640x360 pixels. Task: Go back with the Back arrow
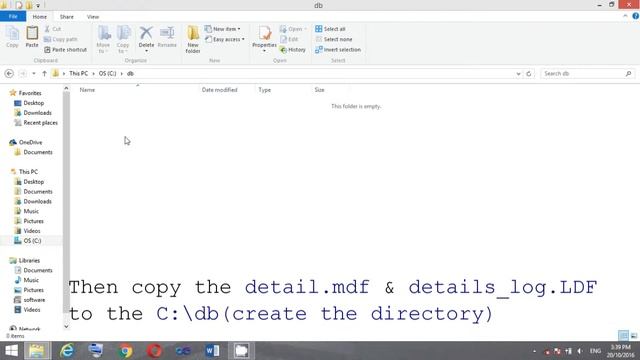click(x=9, y=73)
